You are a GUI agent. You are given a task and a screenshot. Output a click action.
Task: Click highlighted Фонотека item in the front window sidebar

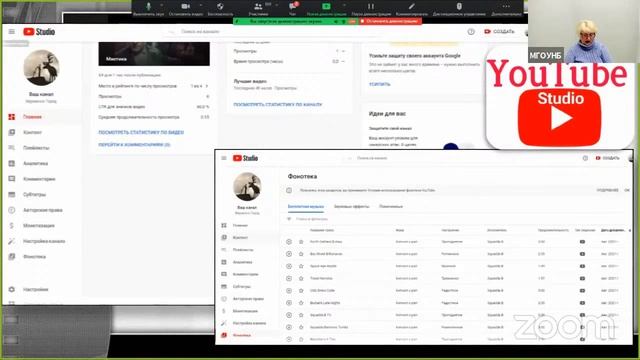pyautogui.click(x=242, y=336)
